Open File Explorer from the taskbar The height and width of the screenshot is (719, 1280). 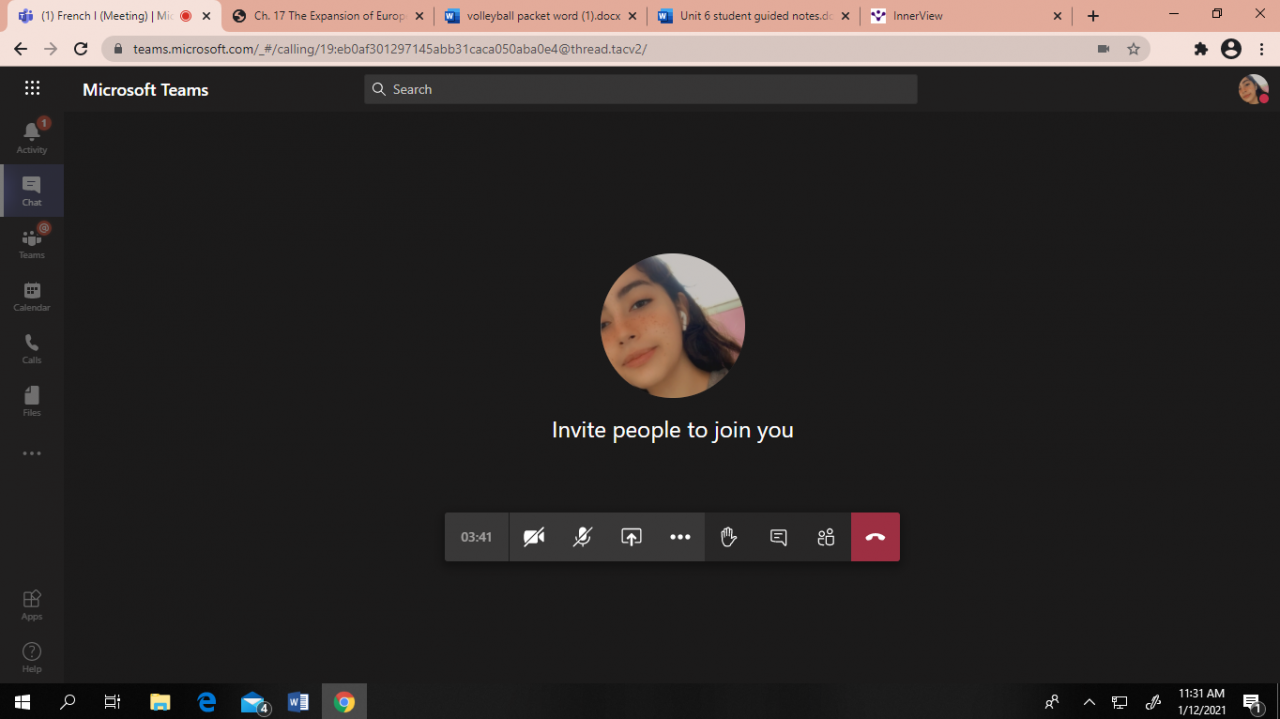[160, 702]
